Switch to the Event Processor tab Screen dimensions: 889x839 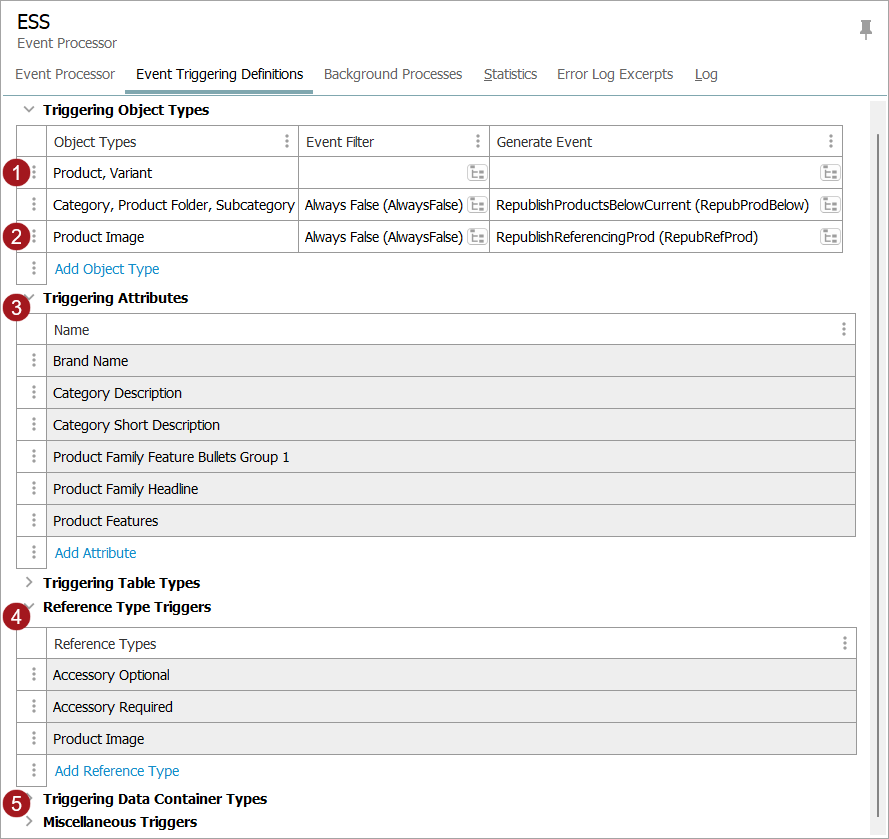pyautogui.click(x=65, y=74)
